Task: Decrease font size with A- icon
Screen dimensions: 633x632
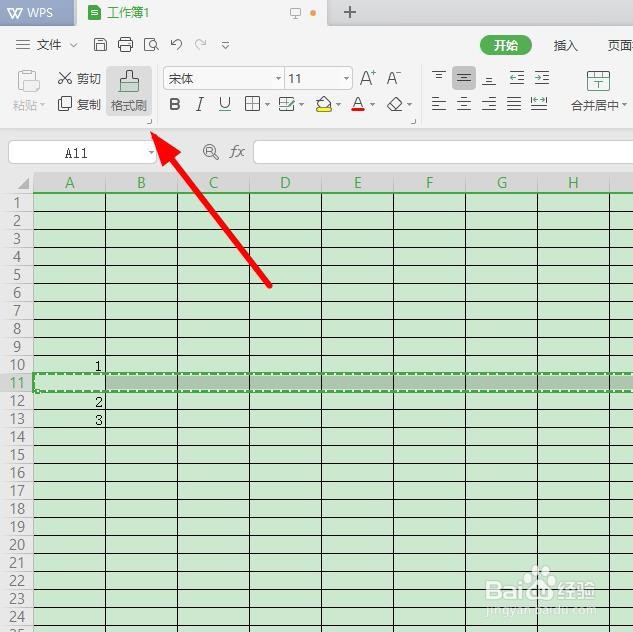Action: click(393, 78)
